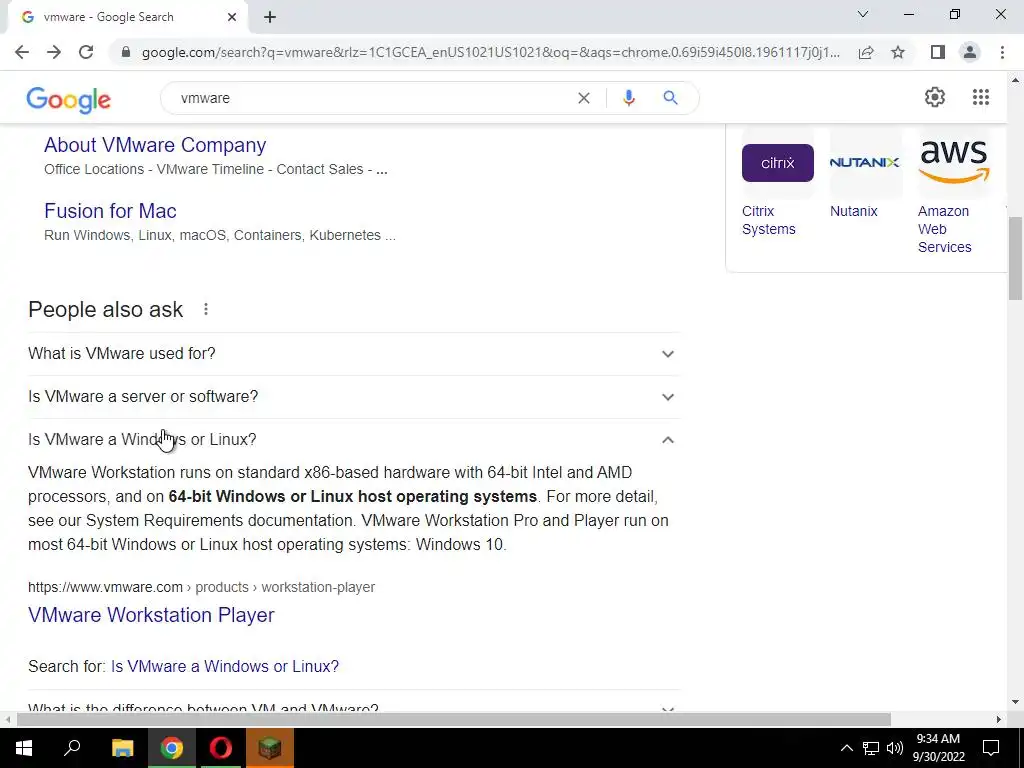Go back to the previous page
Viewport: 1024px width, 768px height.
[22, 52]
